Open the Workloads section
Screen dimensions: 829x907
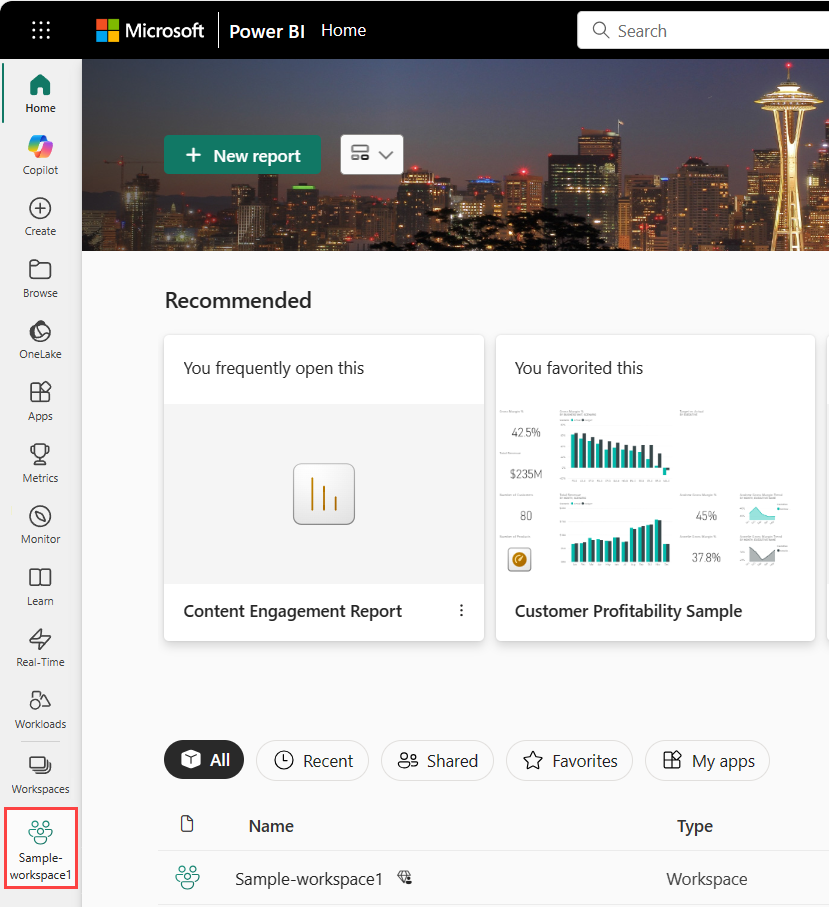click(40, 708)
